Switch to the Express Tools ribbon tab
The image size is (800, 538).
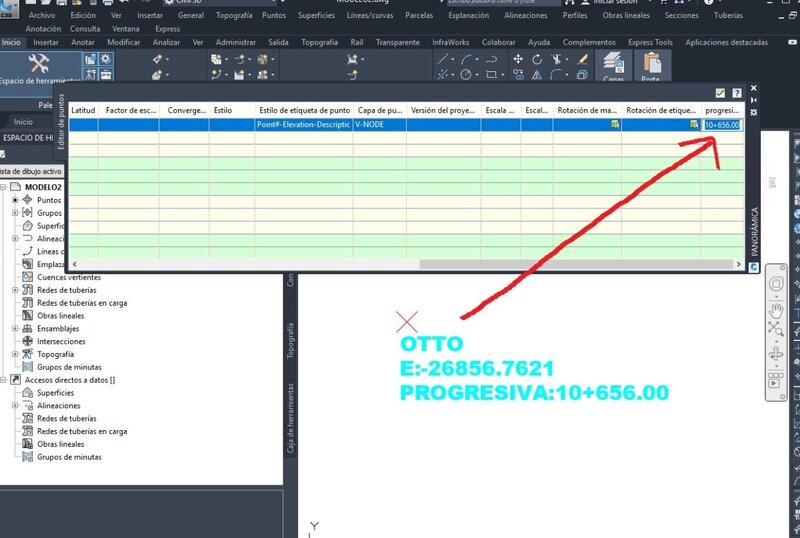pos(650,43)
